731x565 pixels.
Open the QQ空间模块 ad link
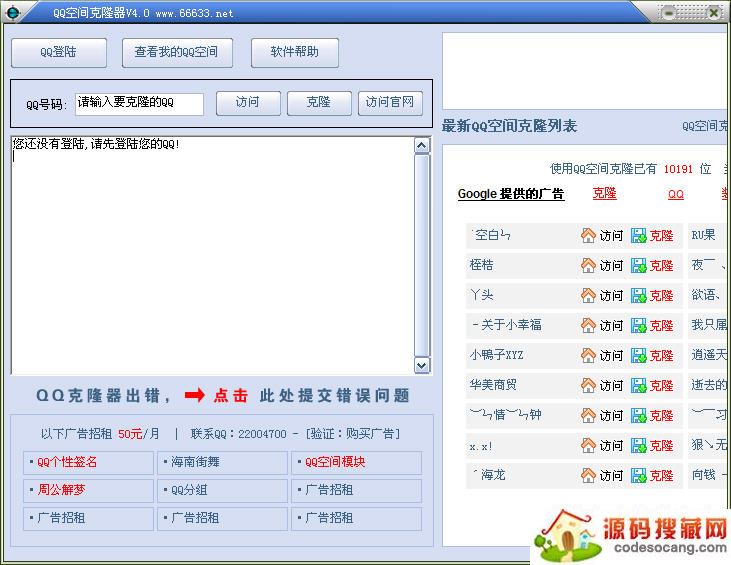pos(335,463)
